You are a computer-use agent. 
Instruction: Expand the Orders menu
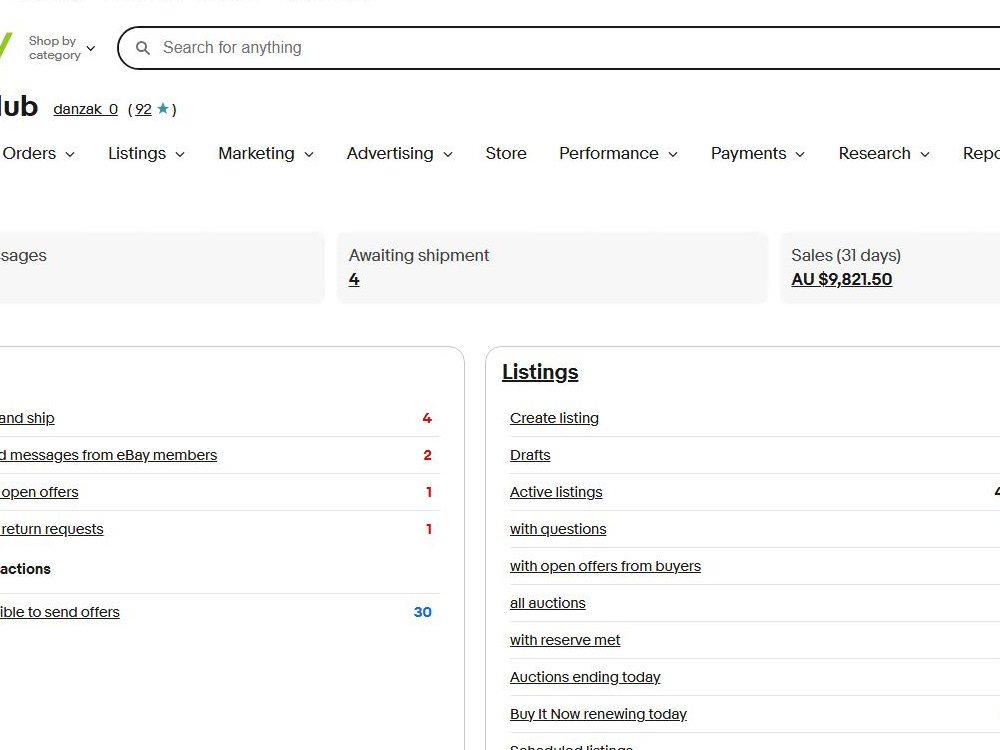coord(39,154)
